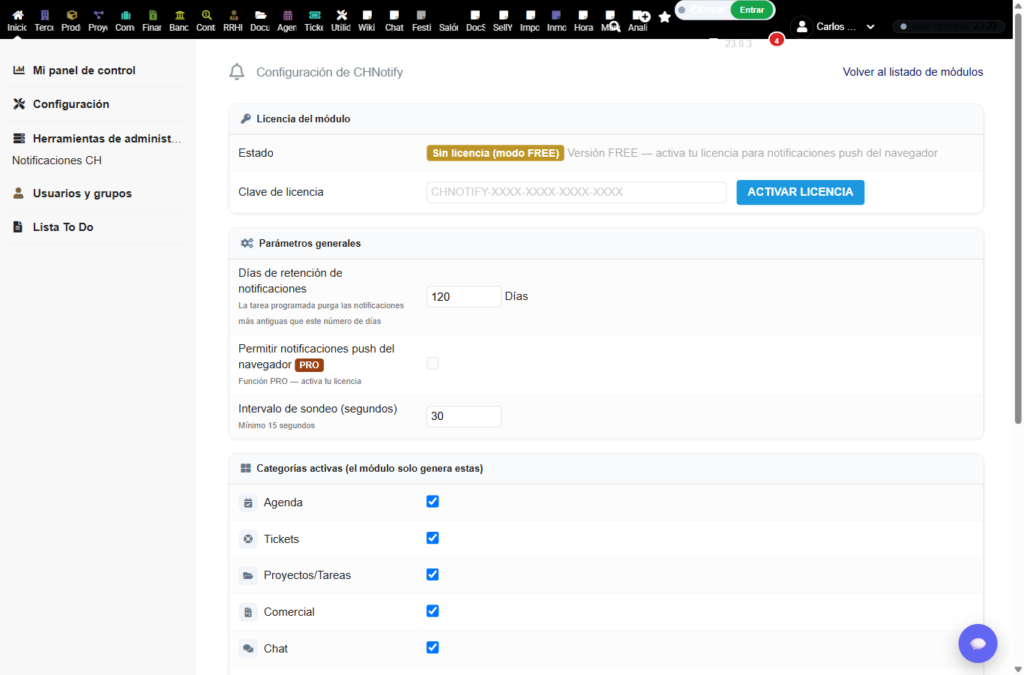Click the Parámetros generales heading
The width and height of the screenshot is (1024, 675).
coord(310,243)
